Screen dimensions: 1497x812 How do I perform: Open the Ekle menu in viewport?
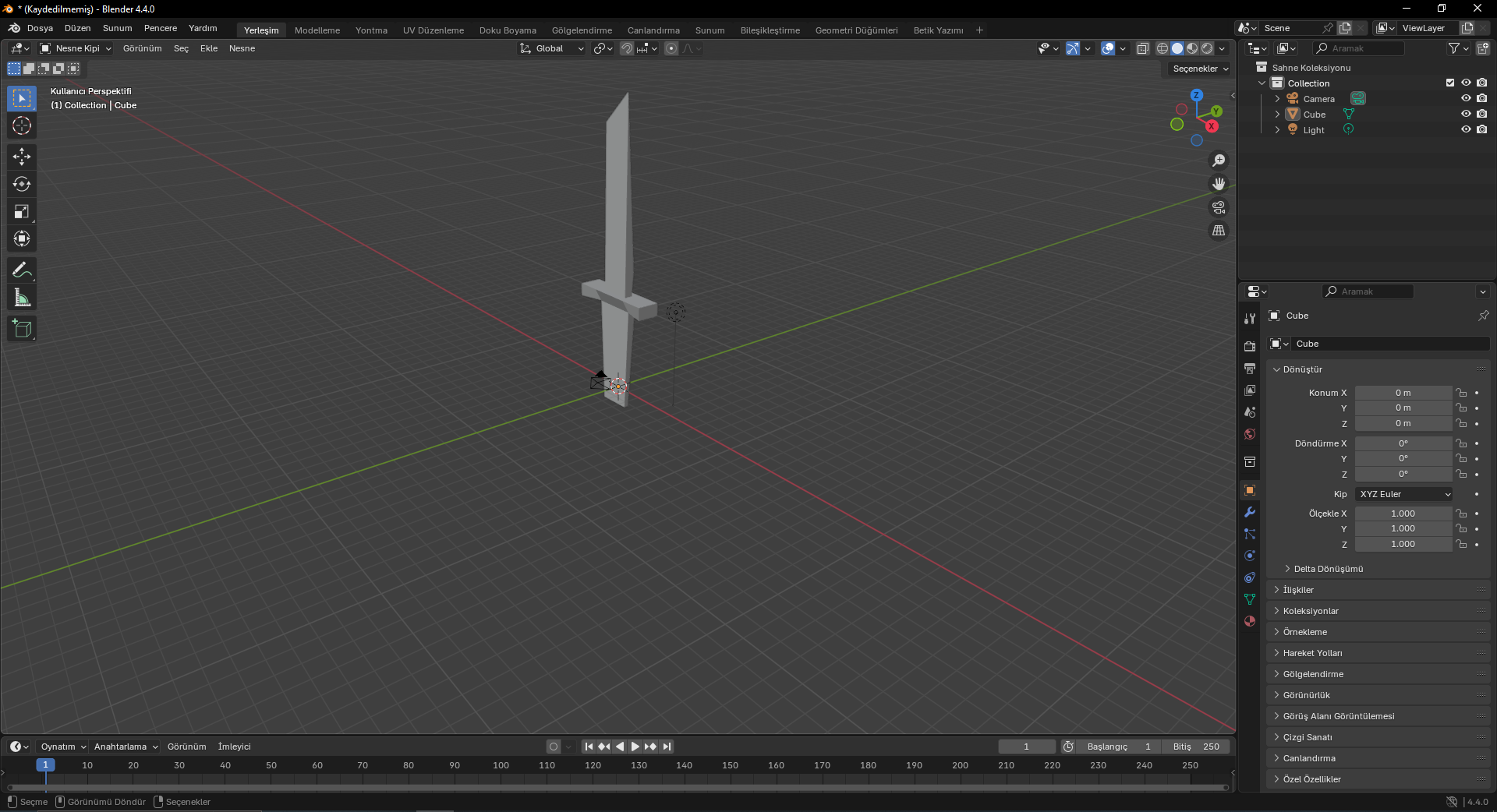click(x=209, y=48)
